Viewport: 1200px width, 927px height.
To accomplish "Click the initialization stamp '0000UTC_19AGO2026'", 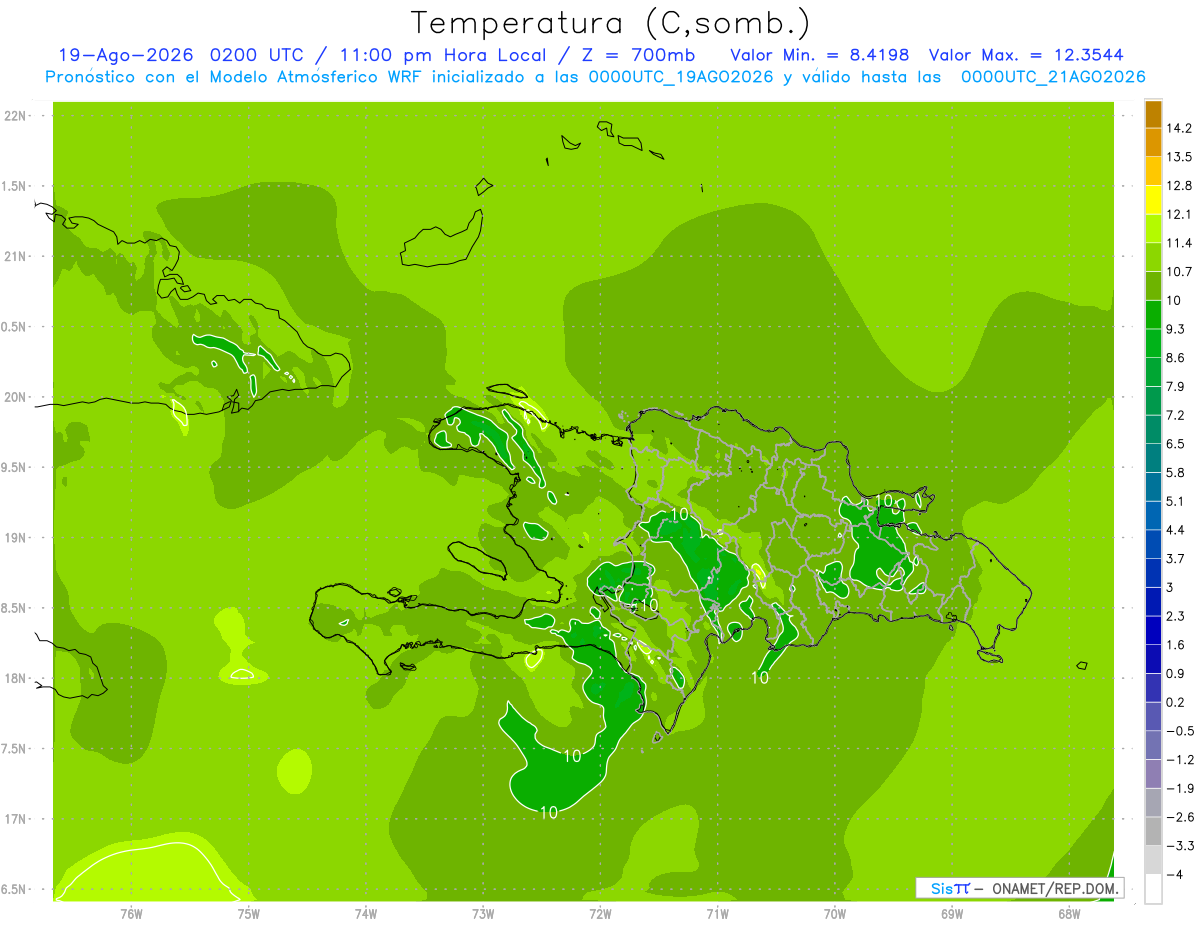I will tap(681, 77).
